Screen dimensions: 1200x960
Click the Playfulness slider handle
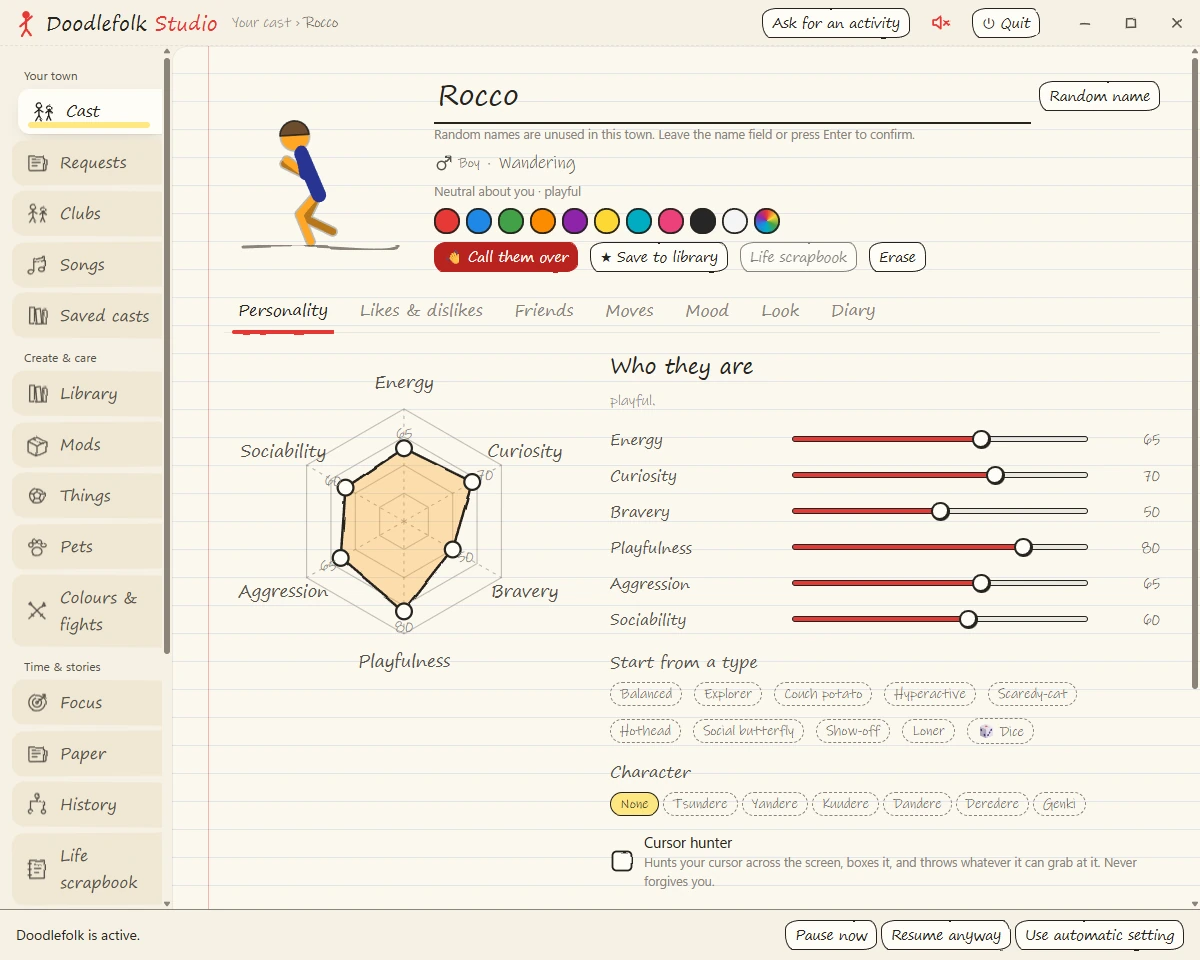1023,547
